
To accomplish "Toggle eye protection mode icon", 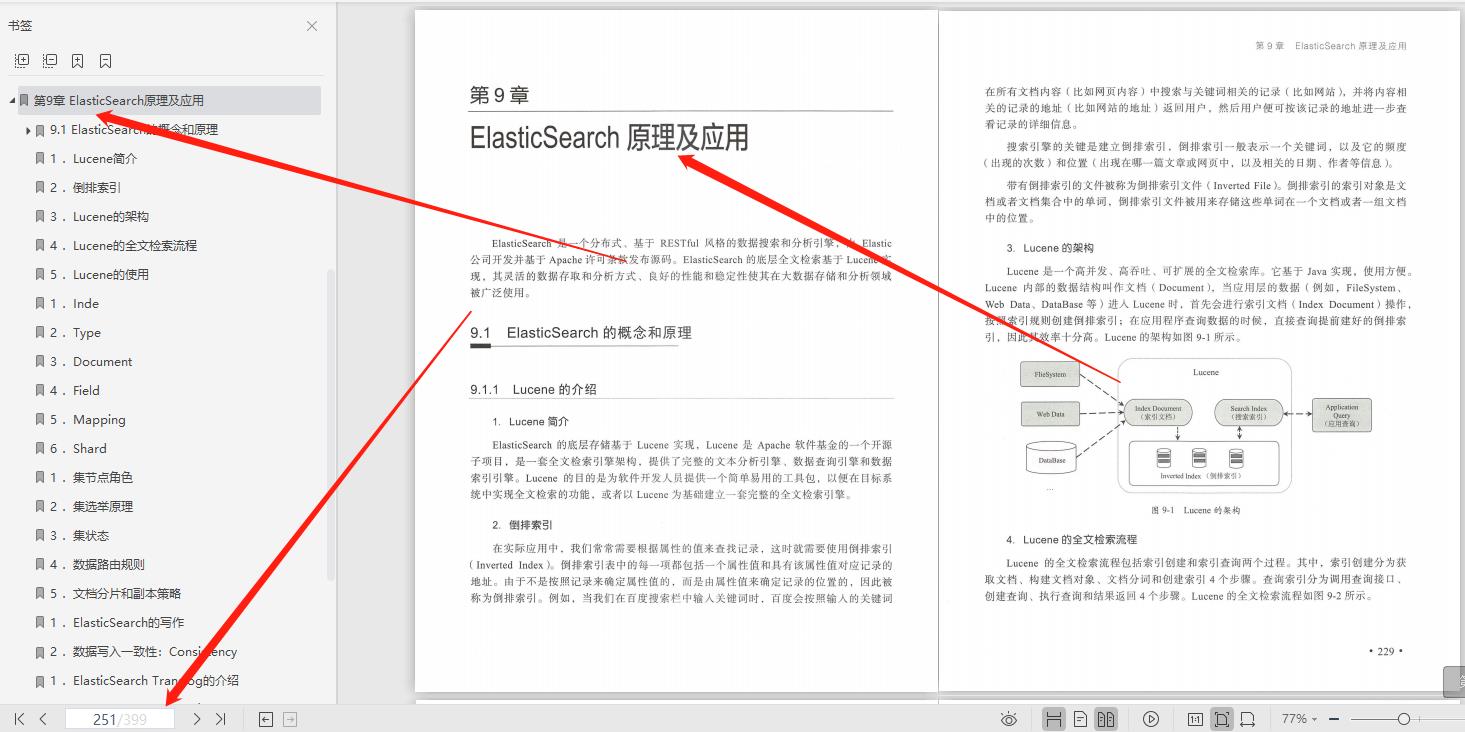I will tap(1009, 719).
